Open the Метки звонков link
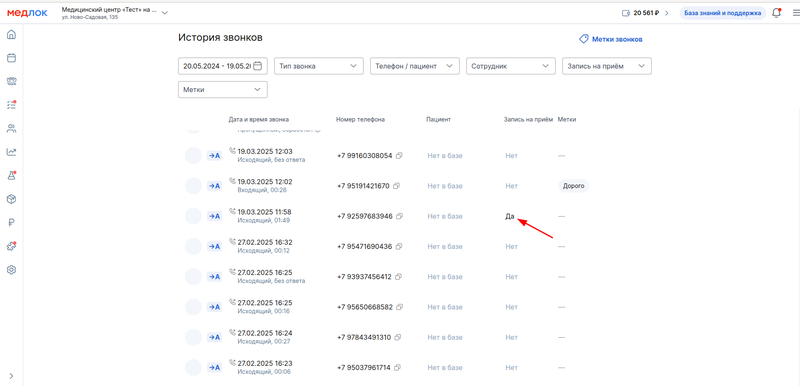Viewport: 800px width, 386px height. coord(610,39)
